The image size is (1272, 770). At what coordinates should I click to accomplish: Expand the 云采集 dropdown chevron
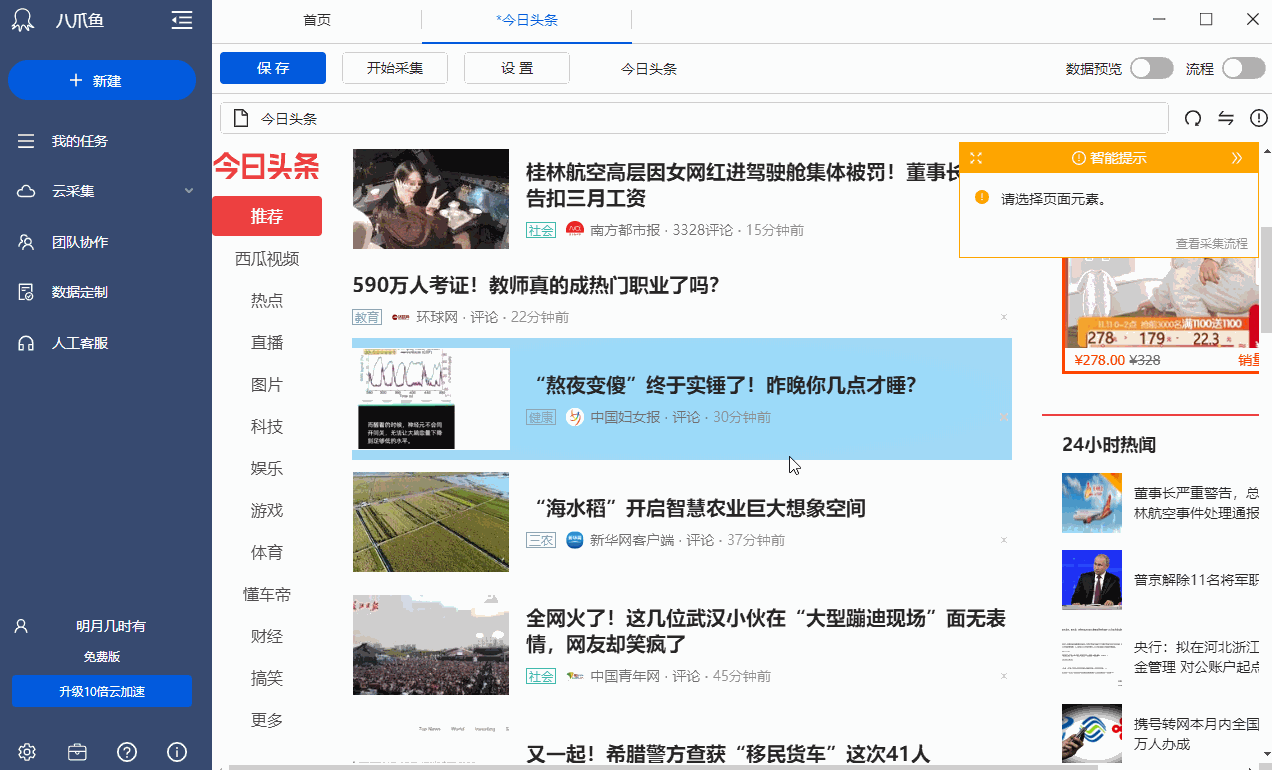pyautogui.click(x=189, y=191)
